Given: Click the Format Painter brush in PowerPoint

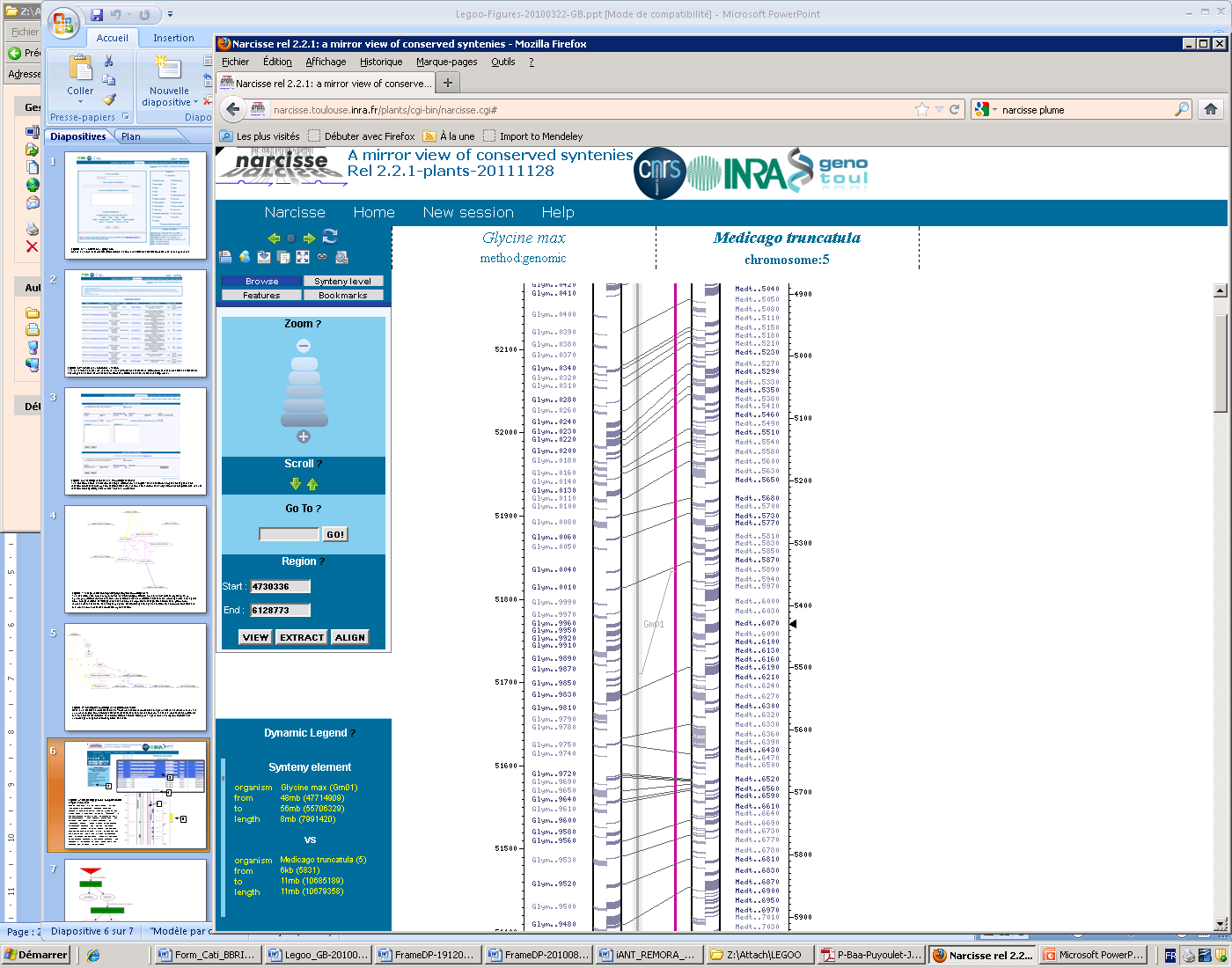Looking at the screenshot, I should [109, 99].
